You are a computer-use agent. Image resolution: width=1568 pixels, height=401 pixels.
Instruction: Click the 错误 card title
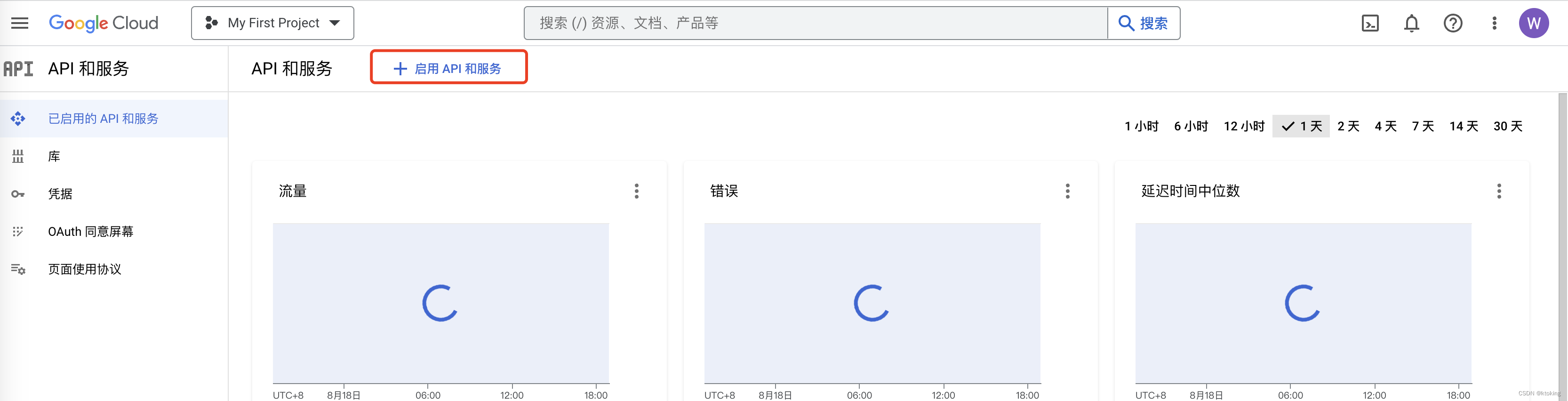click(x=724, y=191)
